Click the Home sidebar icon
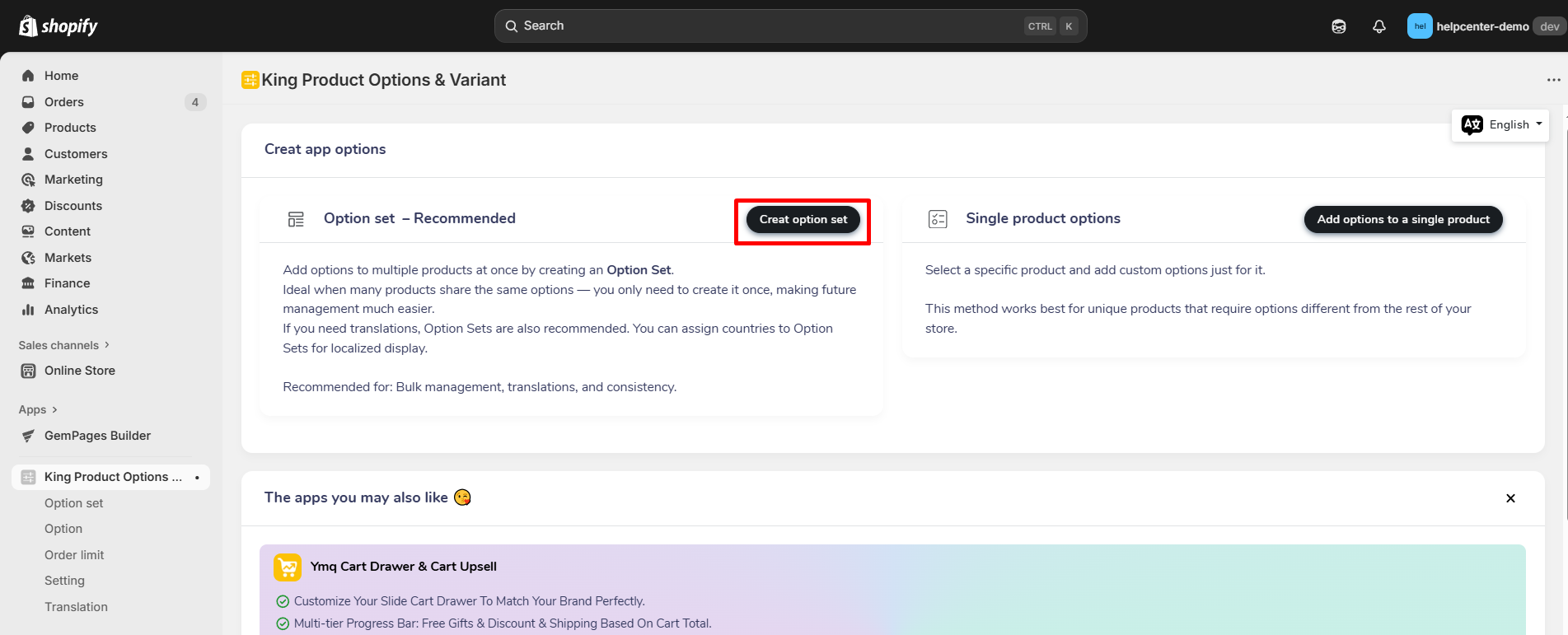Image resolution: width=1568 pixels, height=635 pixels. 28,76
